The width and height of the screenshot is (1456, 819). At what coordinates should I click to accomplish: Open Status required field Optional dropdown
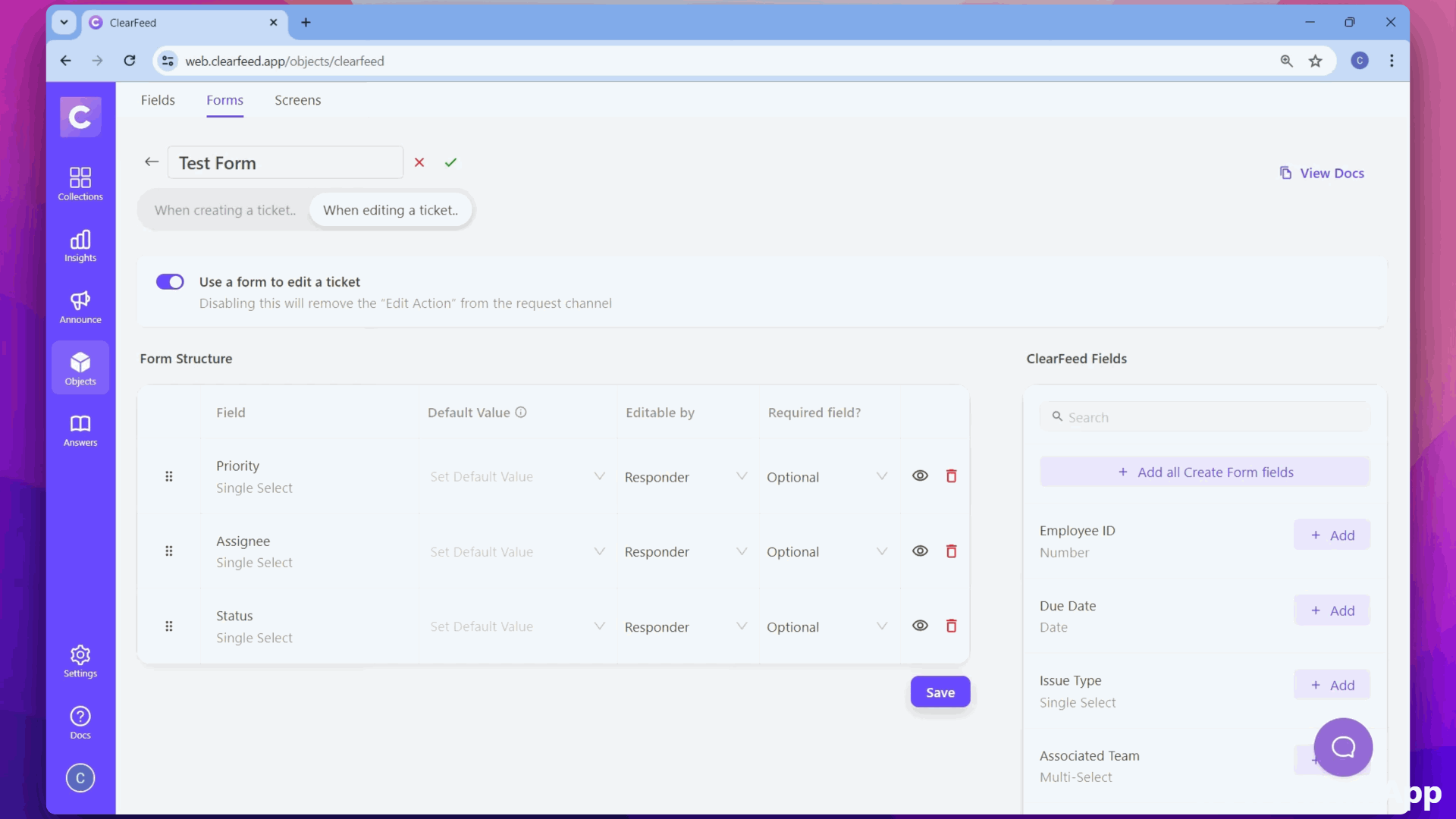pyautogui.click(x=827, y=627)
